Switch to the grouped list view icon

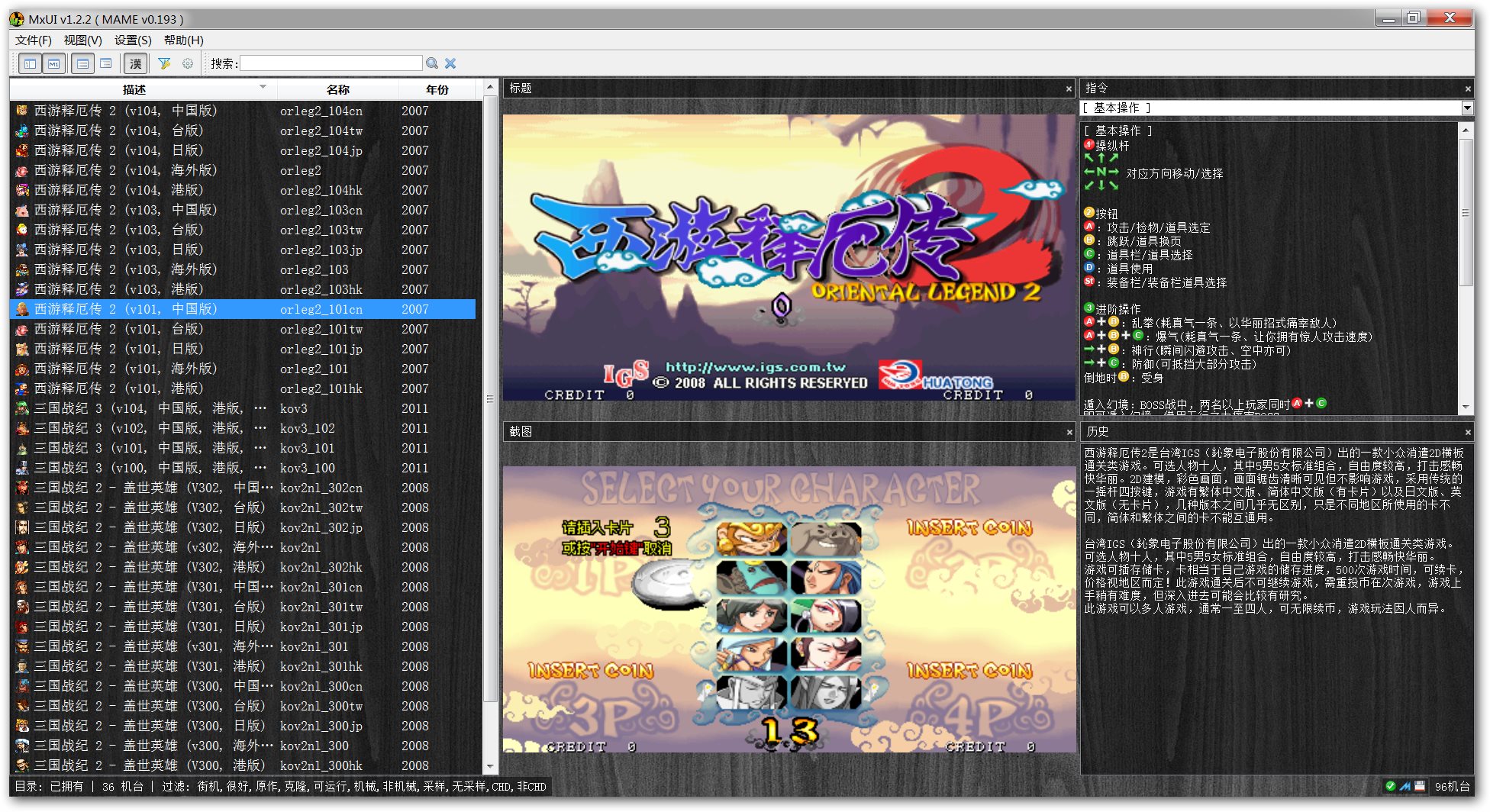(x=106, y=64)
